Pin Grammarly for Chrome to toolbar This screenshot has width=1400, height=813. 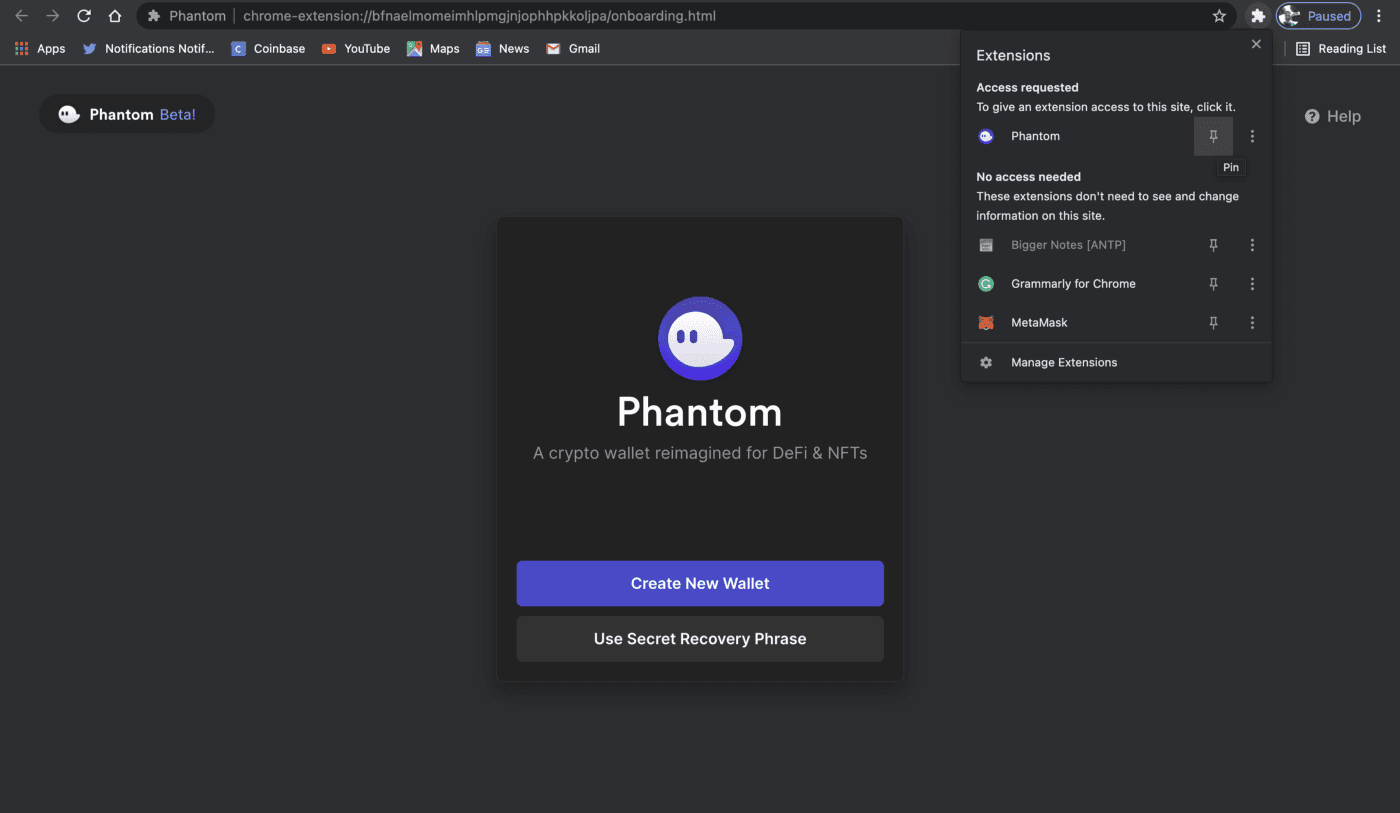[1213, 283]
